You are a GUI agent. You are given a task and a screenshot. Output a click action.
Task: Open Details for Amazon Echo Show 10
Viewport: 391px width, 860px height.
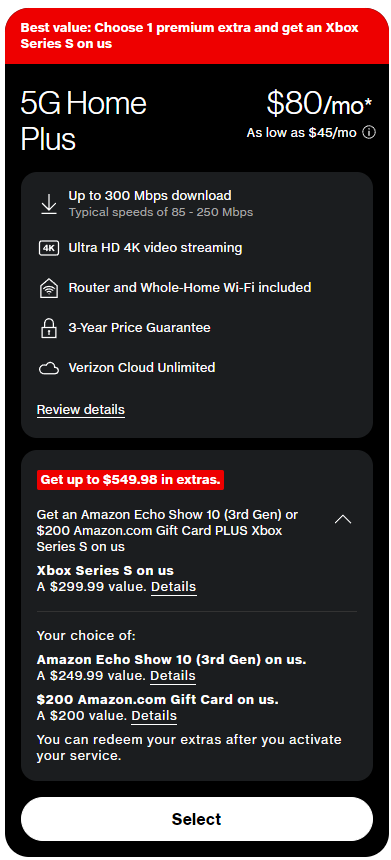(x=173, y=676)
